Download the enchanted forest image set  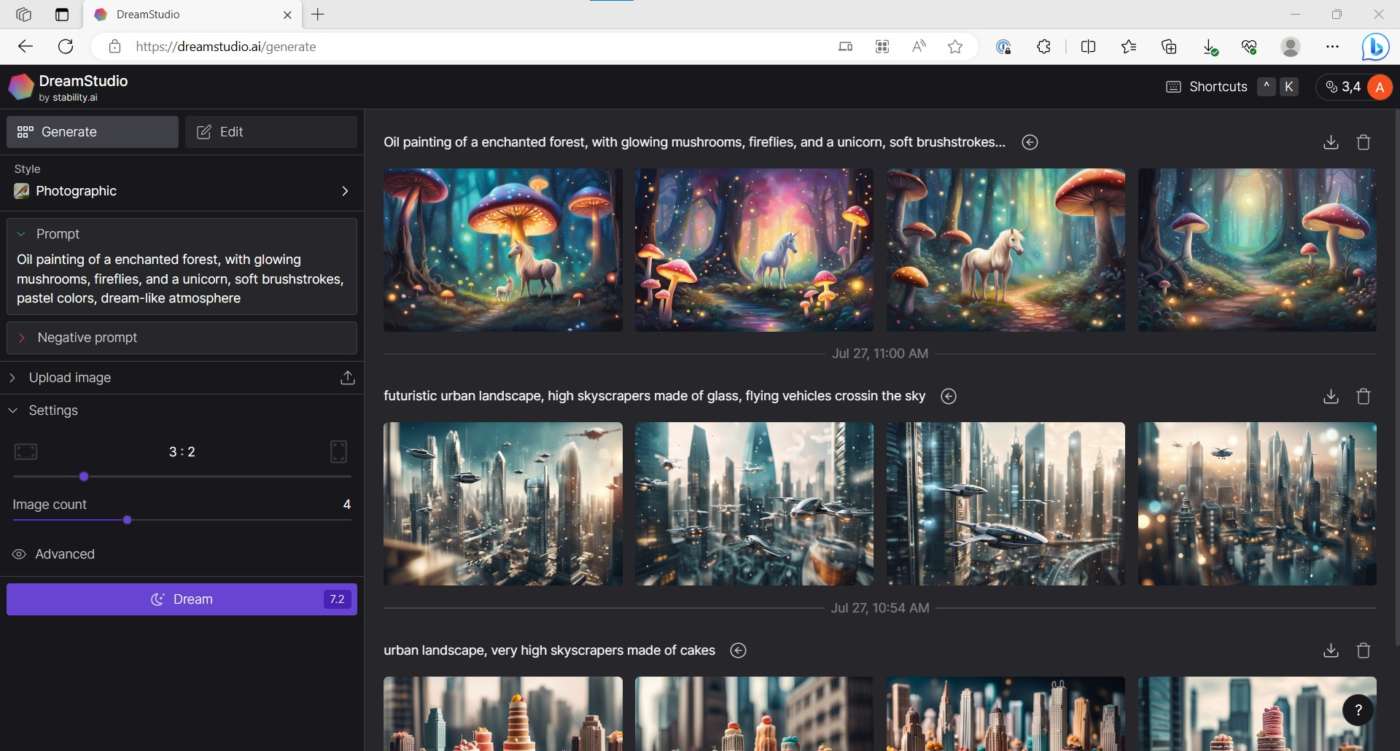(1330, 142)
